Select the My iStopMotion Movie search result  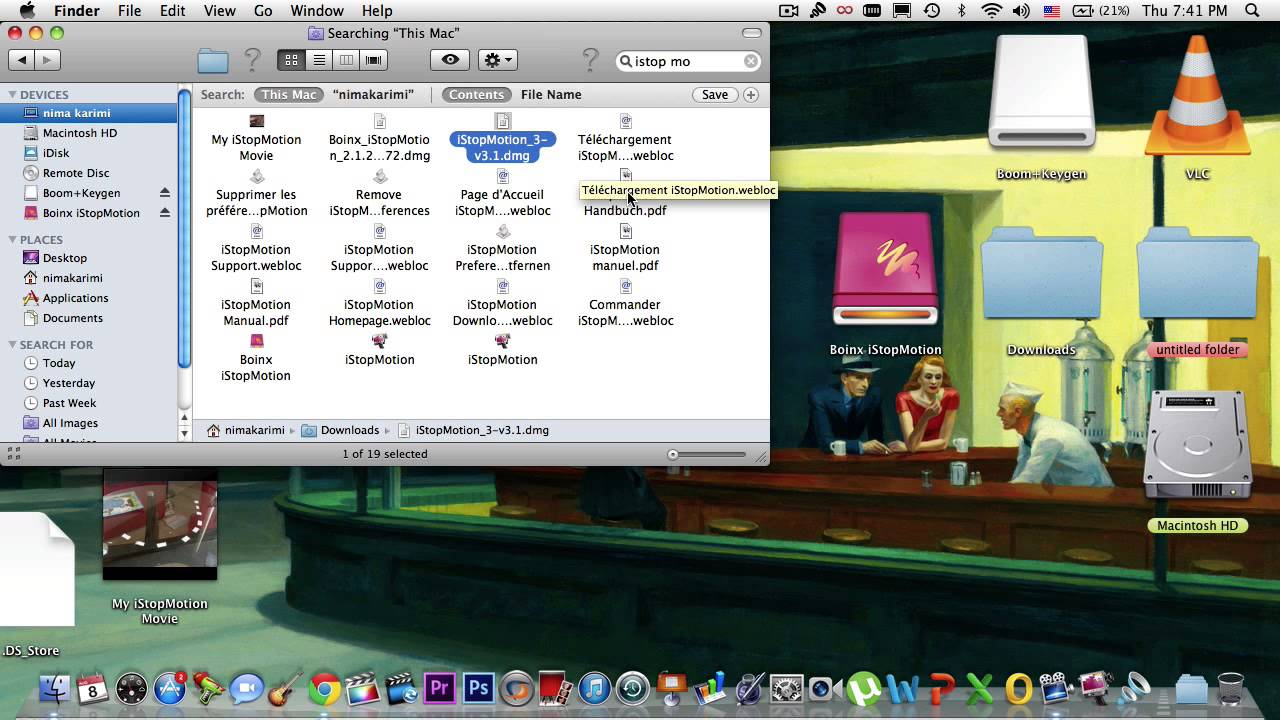pos(256,140)
